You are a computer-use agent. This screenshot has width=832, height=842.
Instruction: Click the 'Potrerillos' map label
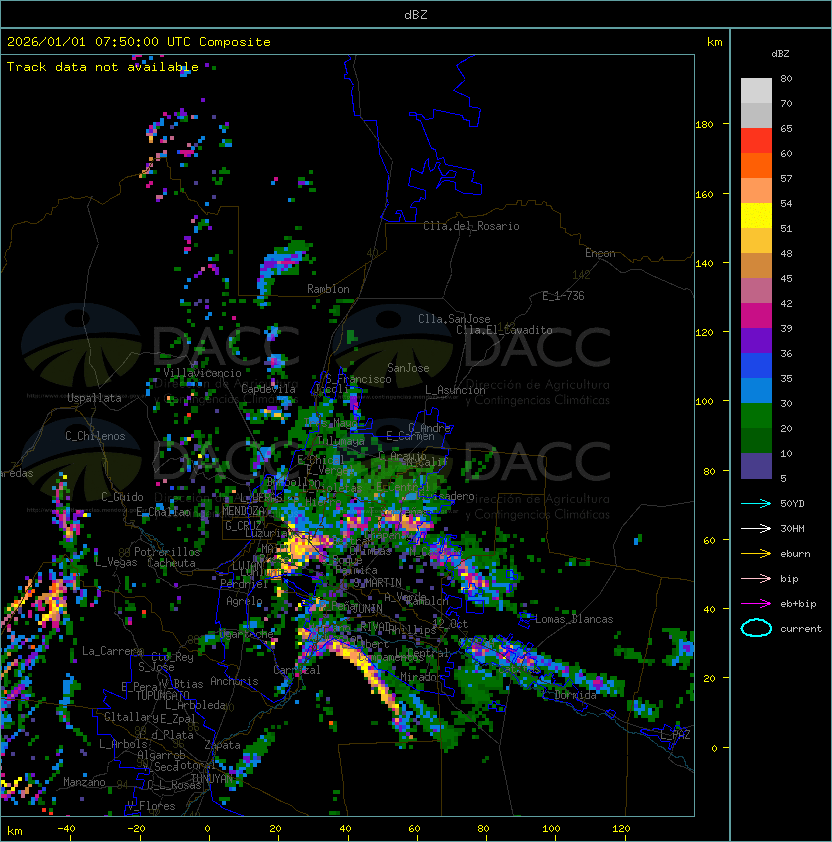click(x=167, y=552)
